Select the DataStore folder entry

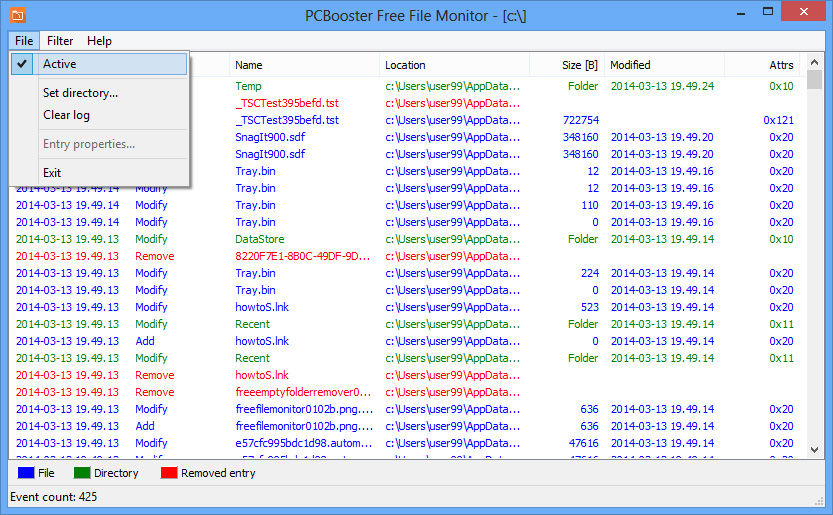coord(260,239)
